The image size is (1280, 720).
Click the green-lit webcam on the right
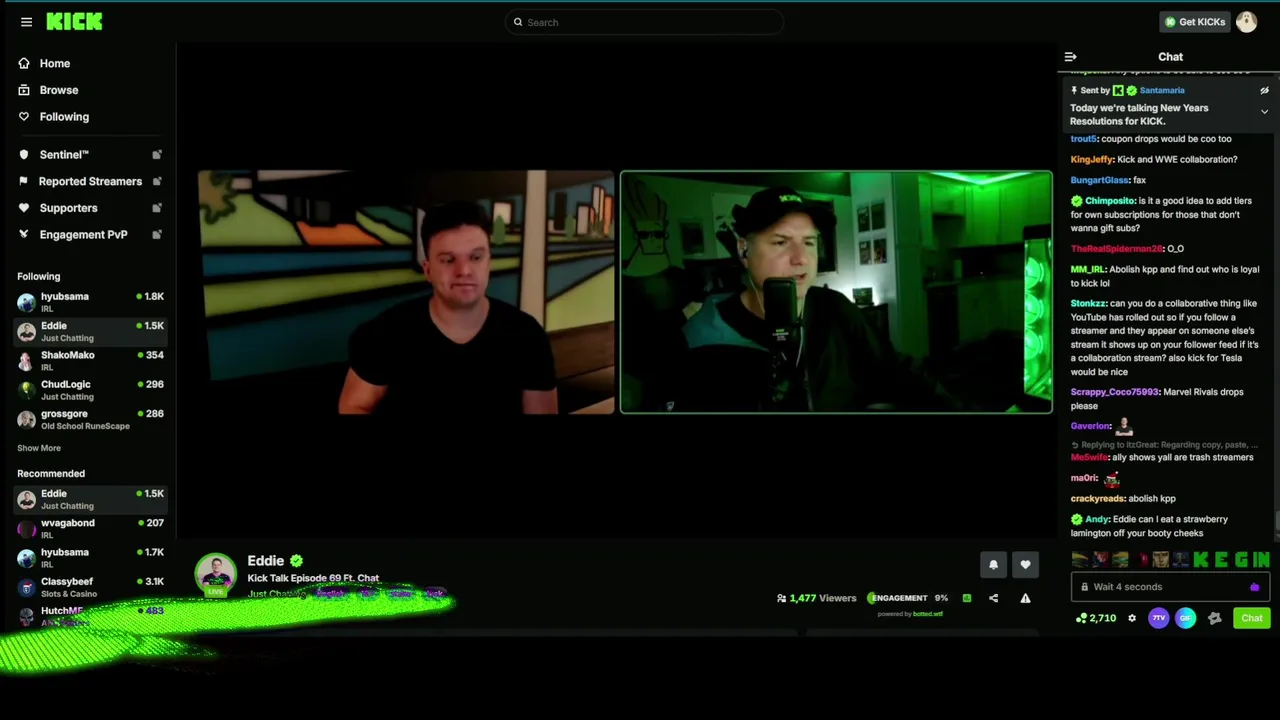(836, 292)
